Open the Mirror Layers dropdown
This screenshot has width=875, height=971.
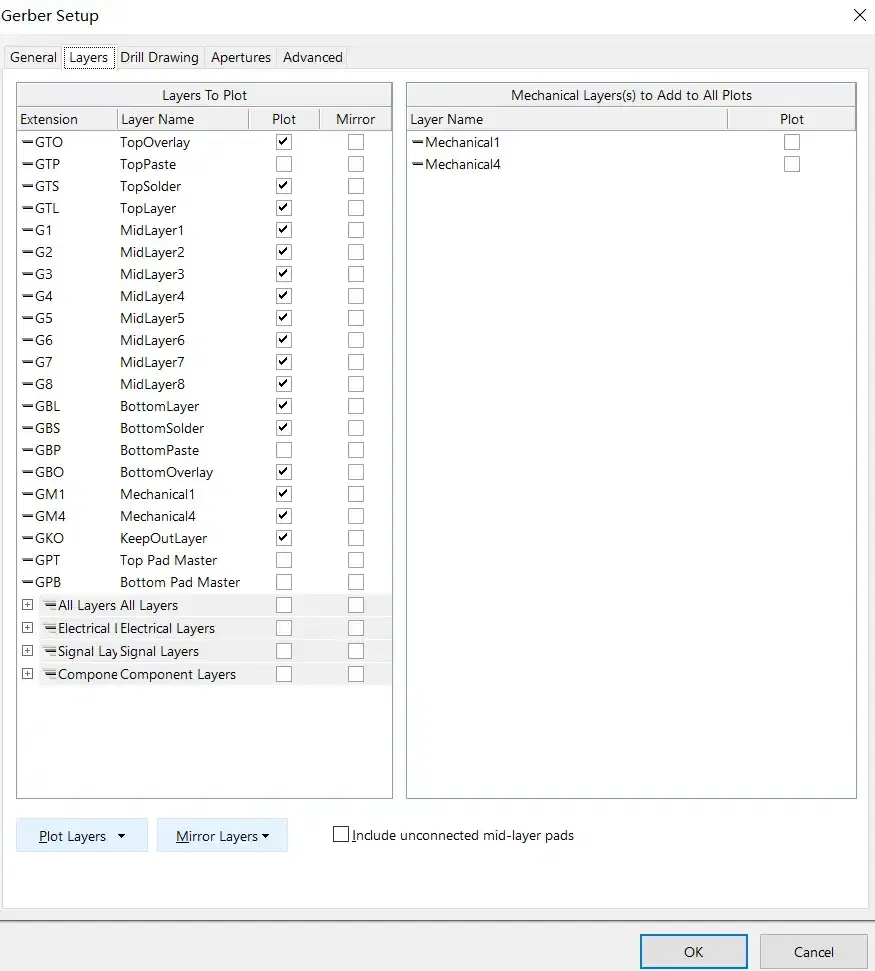[222, 836]
